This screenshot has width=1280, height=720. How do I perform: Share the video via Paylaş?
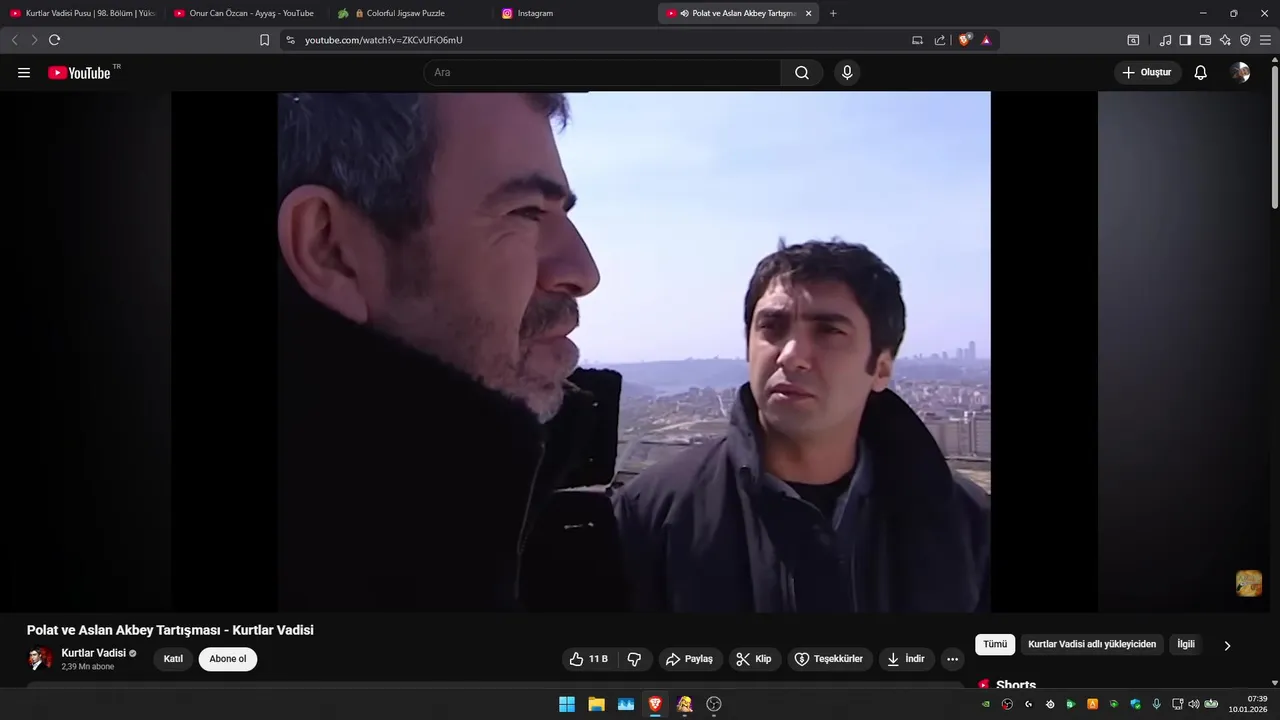pyautogui.click(x=690, y=659)
